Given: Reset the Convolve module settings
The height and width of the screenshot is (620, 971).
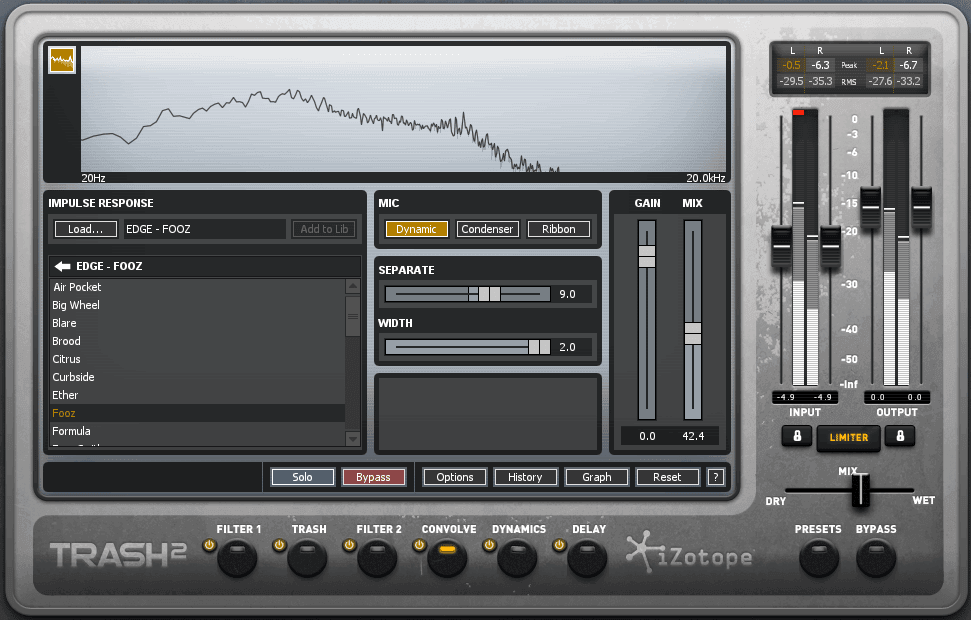Looking at the screenshot, I should point(667,477).
